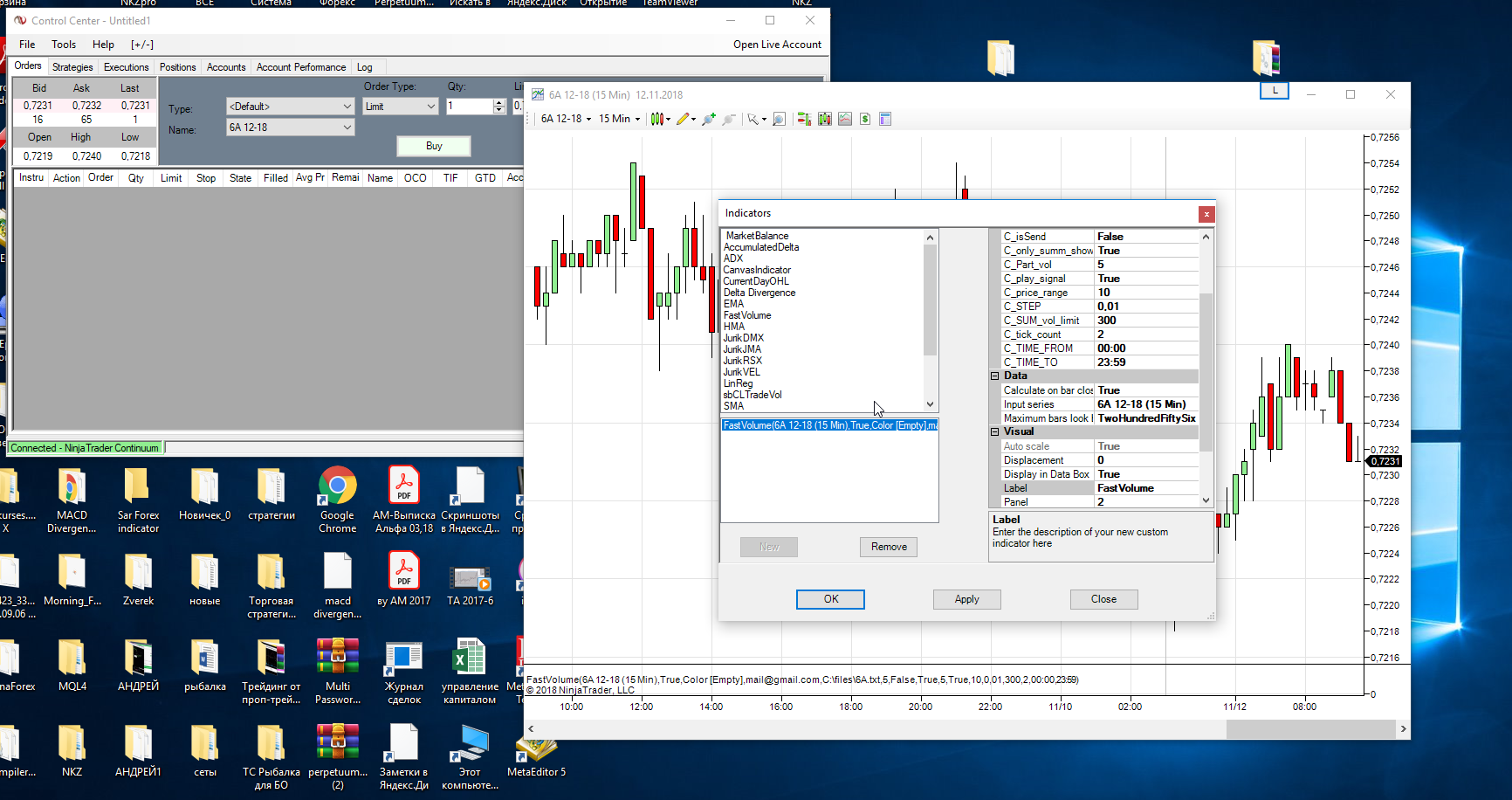This screenshot has width=1512, height=800.
Task: Switch to the Strategies tab
Action: [72, 67]
